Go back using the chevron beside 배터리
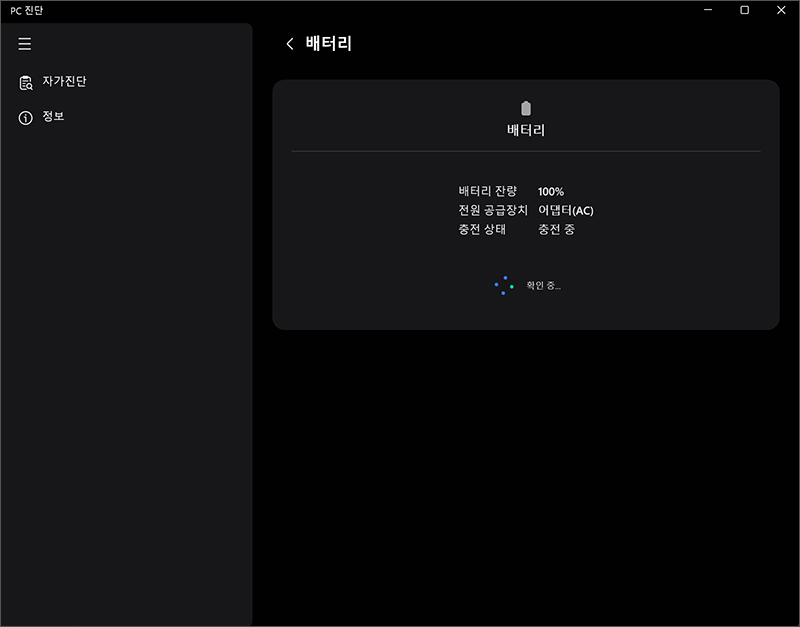 (x=289, y=43)
